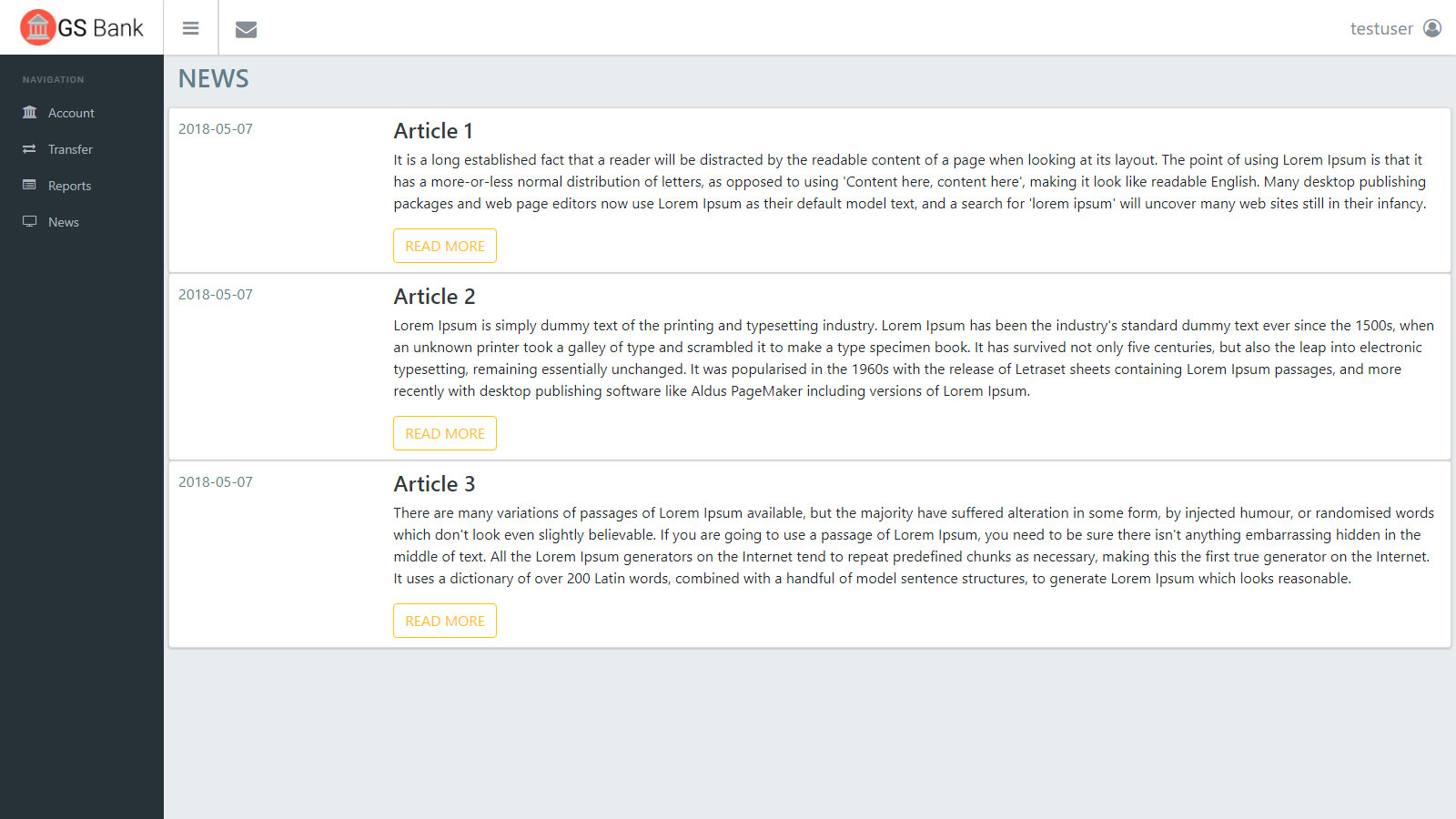Toggle the hamburger sidebar menu

pos(190,28)
